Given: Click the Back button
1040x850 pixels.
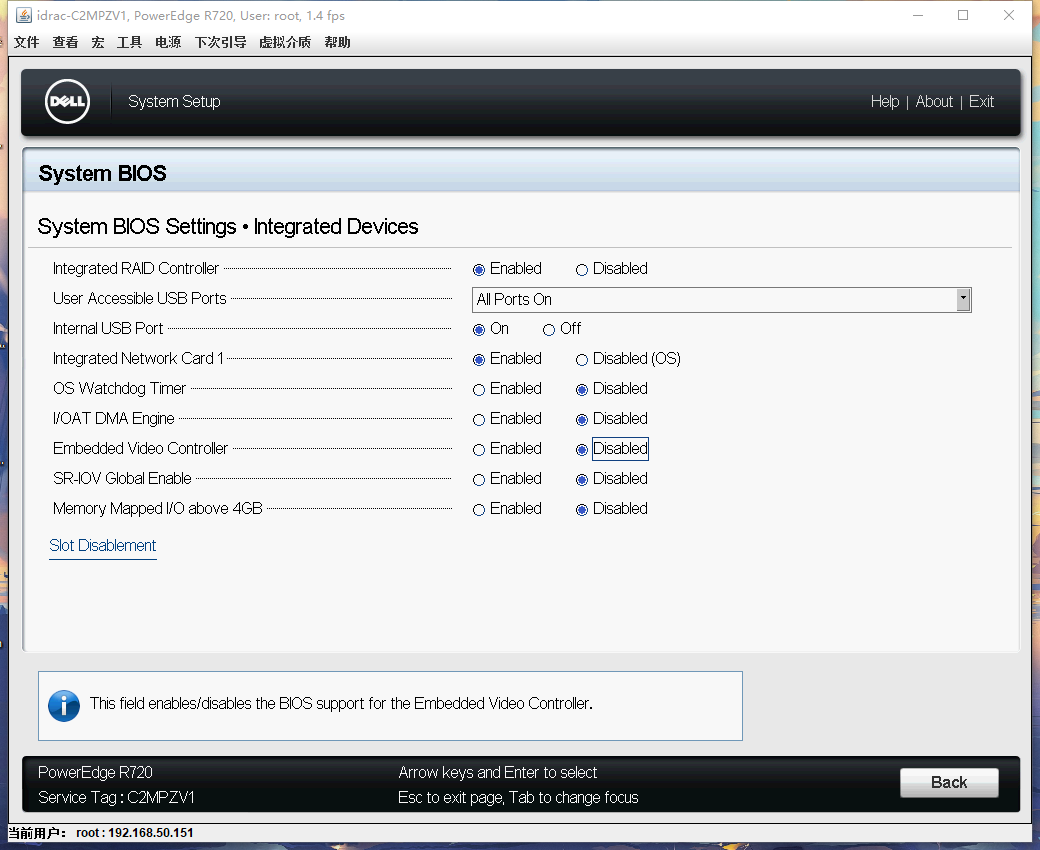Looking at the screenshot, I should [x=948, y=783].
